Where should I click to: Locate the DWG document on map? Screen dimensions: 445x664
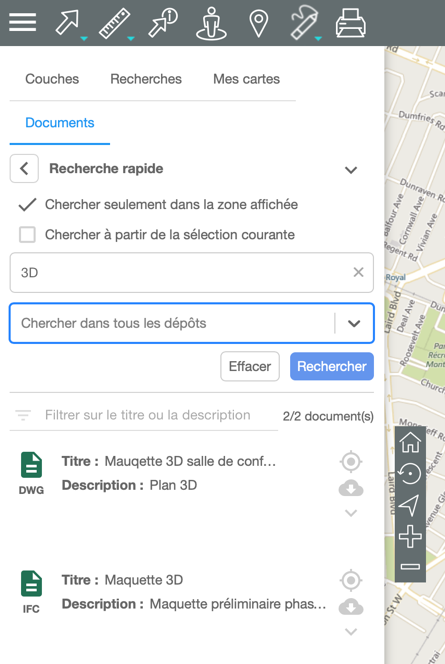click(351, 462)
